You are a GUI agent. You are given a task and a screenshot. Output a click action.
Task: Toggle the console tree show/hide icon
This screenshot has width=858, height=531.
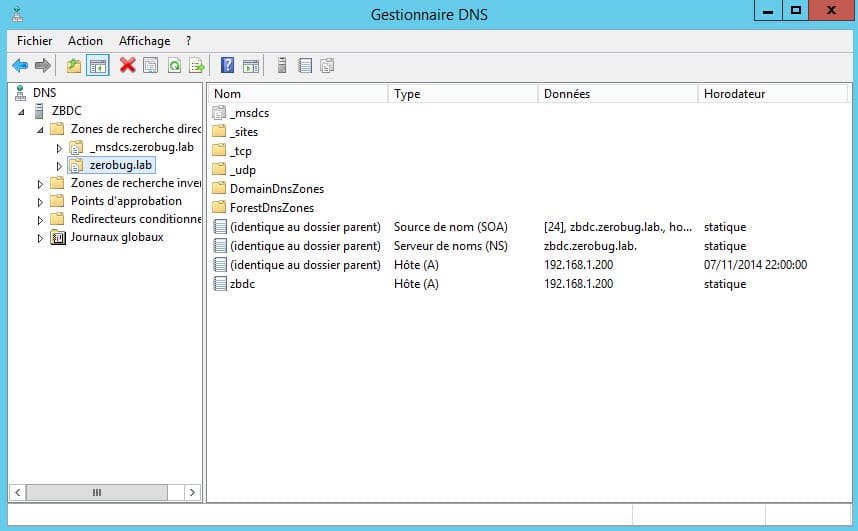97,66
